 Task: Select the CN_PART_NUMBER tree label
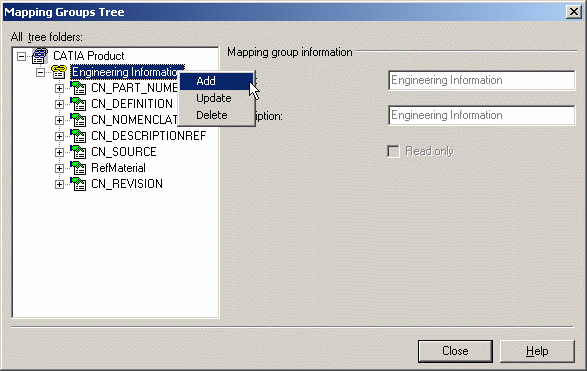coord(134,88)
